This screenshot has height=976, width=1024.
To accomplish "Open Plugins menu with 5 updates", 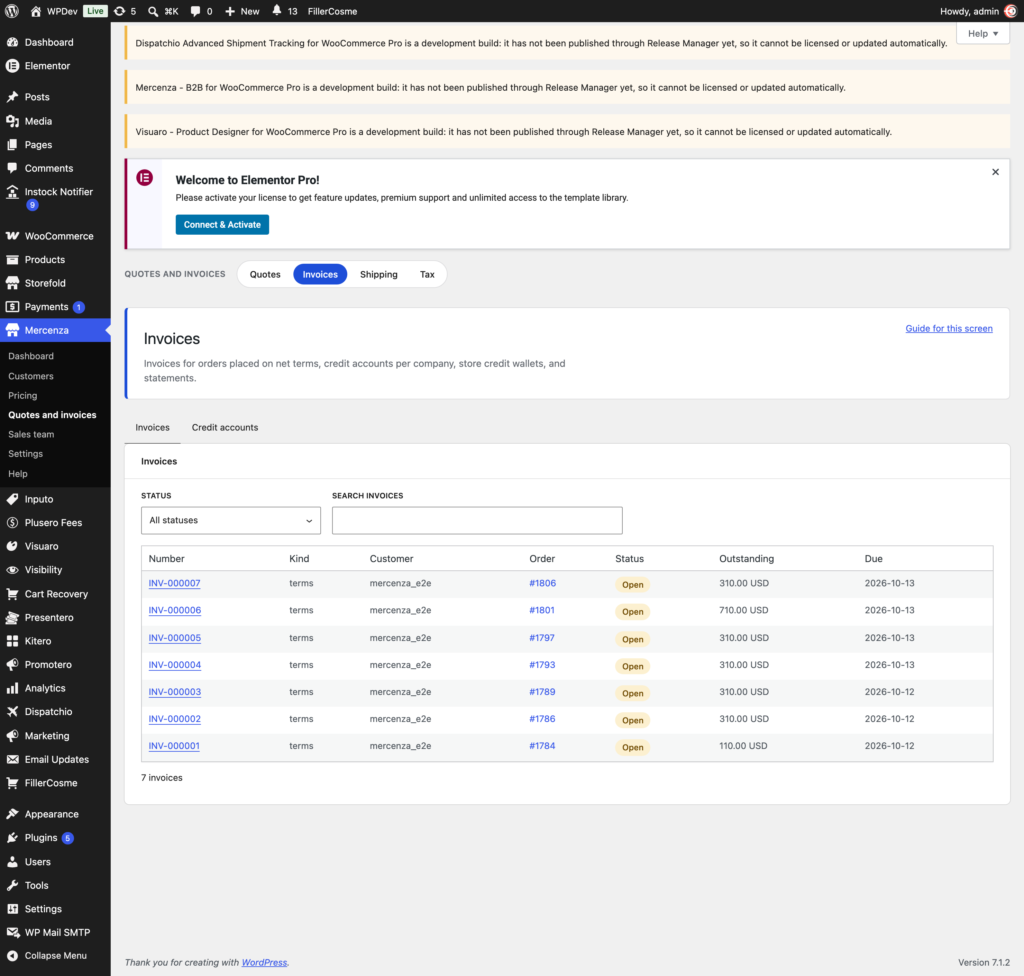I will 56,838.
